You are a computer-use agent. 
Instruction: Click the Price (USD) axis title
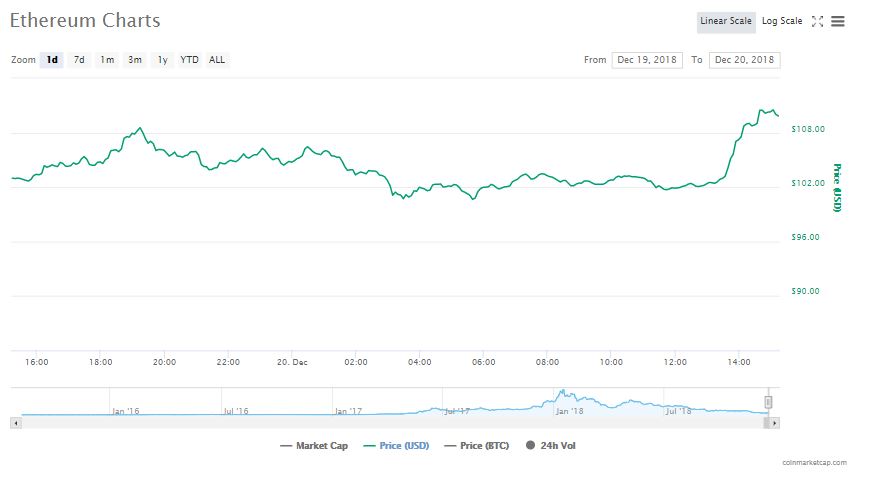[836, 187]
